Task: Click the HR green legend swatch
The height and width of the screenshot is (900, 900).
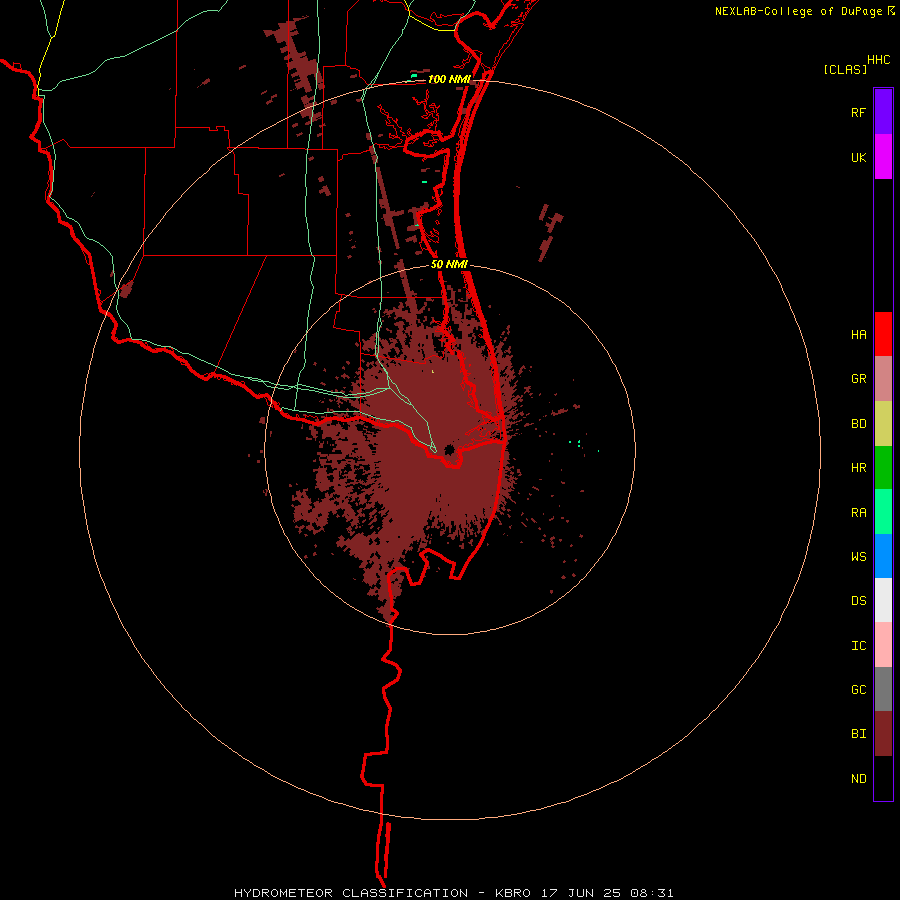Action: (883, 468)
